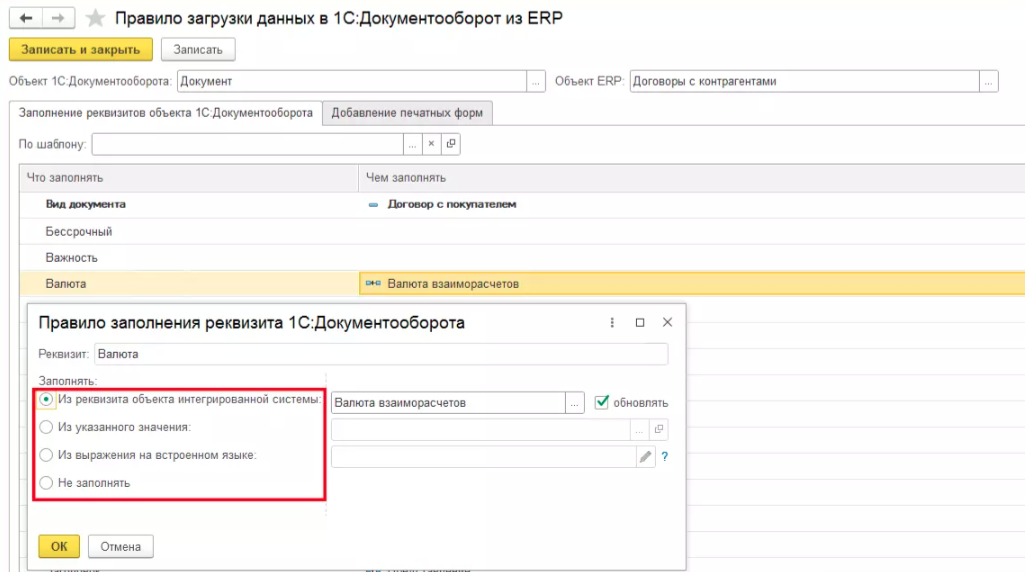Click the highlighted 'Валюта взаиморасчетов' table cell
Image resolution: width=1025 pixels, height=572 pixels.
[x=692, y=284]
